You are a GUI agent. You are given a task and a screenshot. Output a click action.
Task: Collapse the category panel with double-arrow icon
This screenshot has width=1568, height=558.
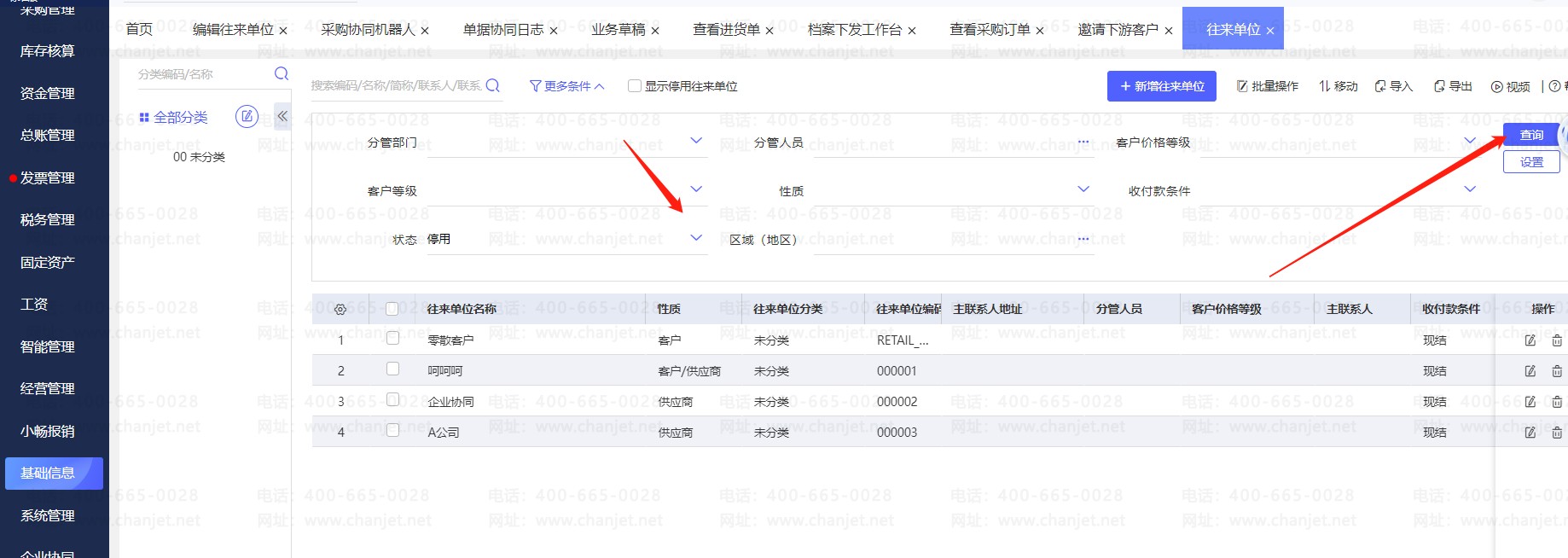(x=282, y=116)
